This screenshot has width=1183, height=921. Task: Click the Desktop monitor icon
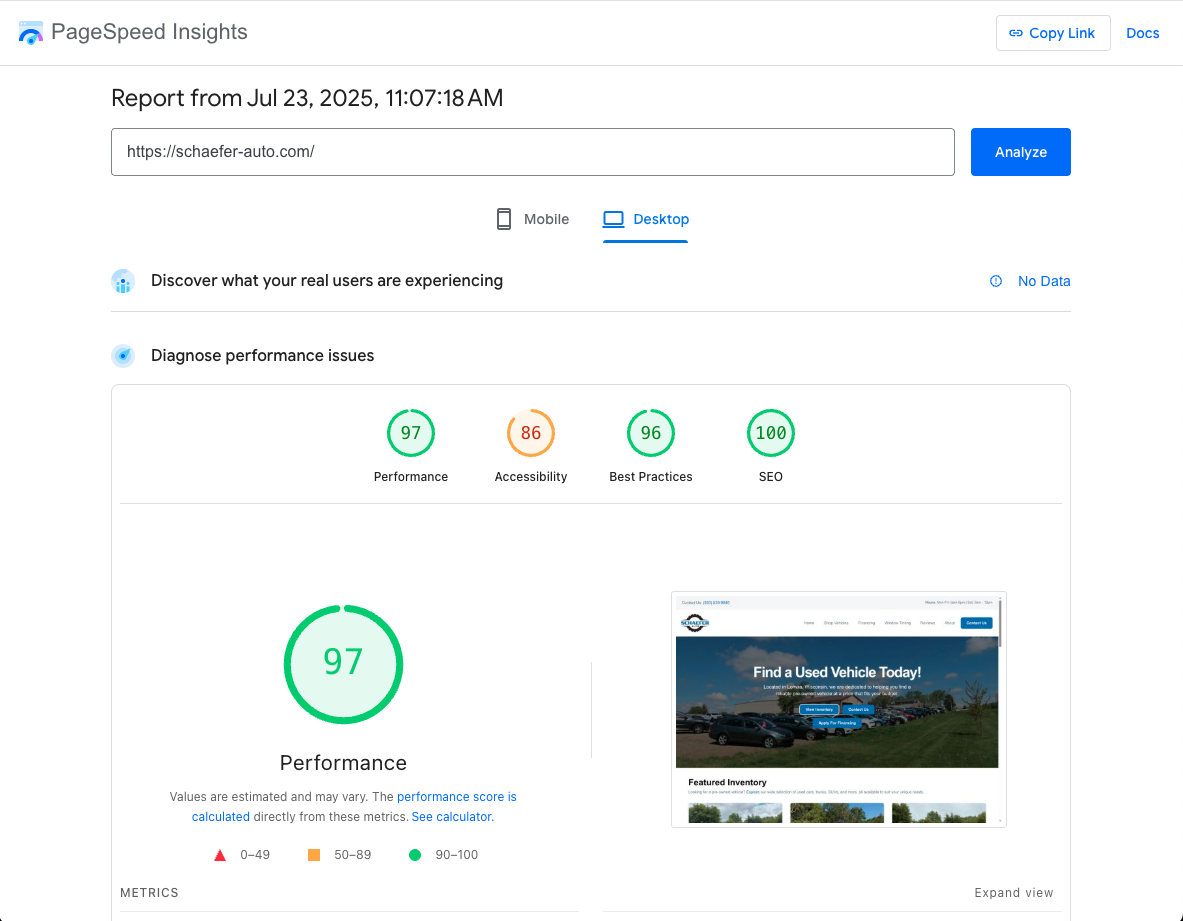[613, 219]
